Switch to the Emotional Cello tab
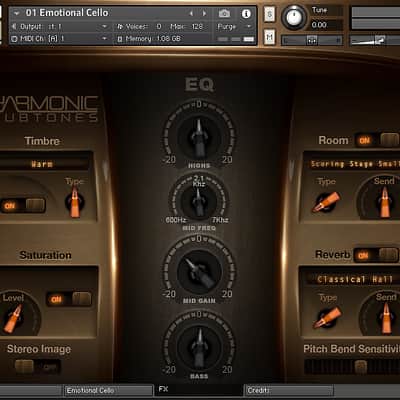 click(x=108, y=390)
